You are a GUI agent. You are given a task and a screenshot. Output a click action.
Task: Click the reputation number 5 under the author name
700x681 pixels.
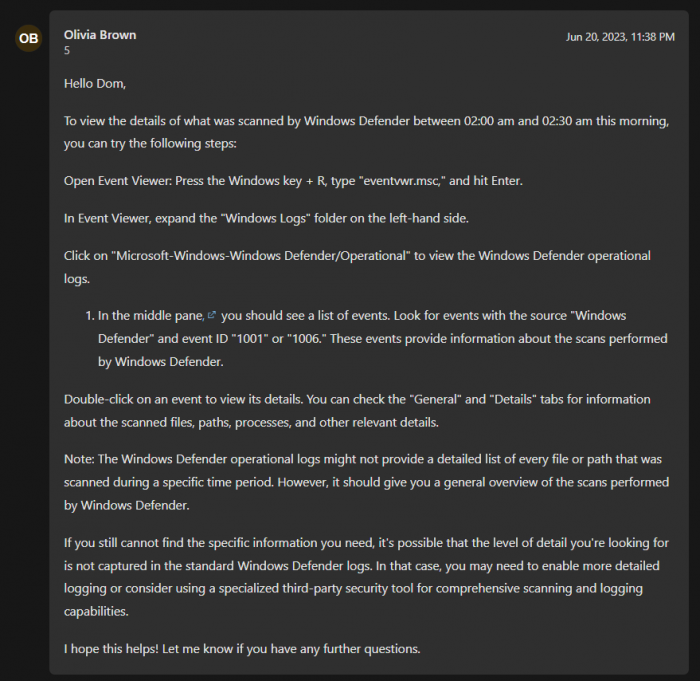coord(67,50)
